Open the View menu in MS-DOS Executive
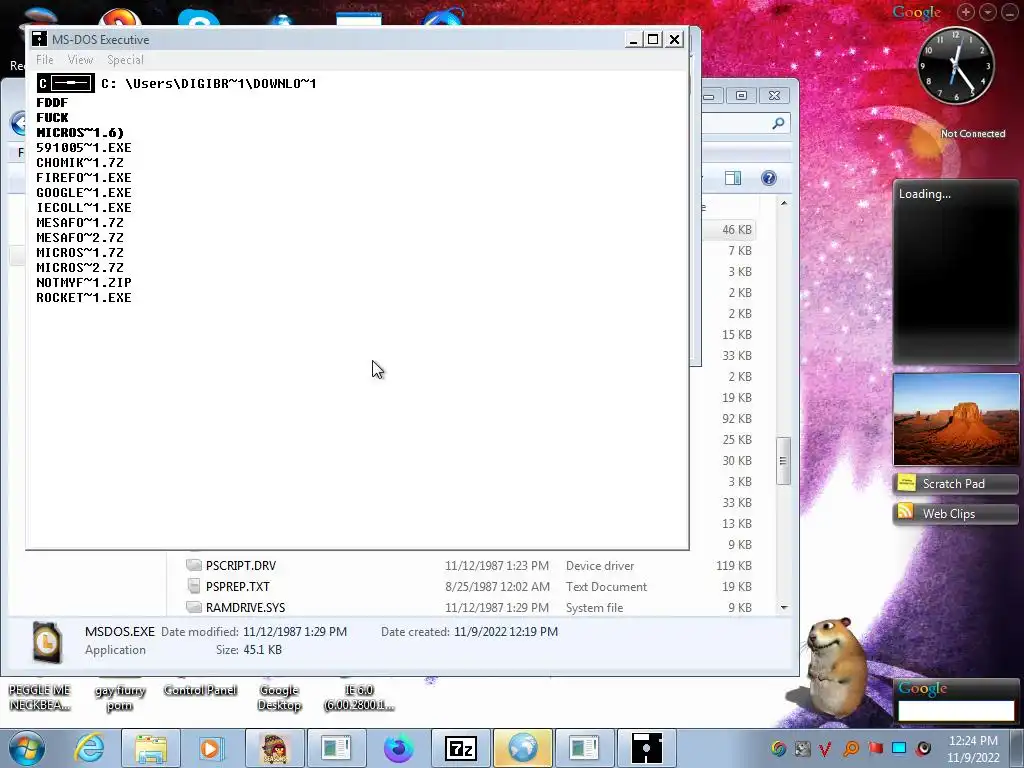 pyautogui.click(x=80, y=59)
